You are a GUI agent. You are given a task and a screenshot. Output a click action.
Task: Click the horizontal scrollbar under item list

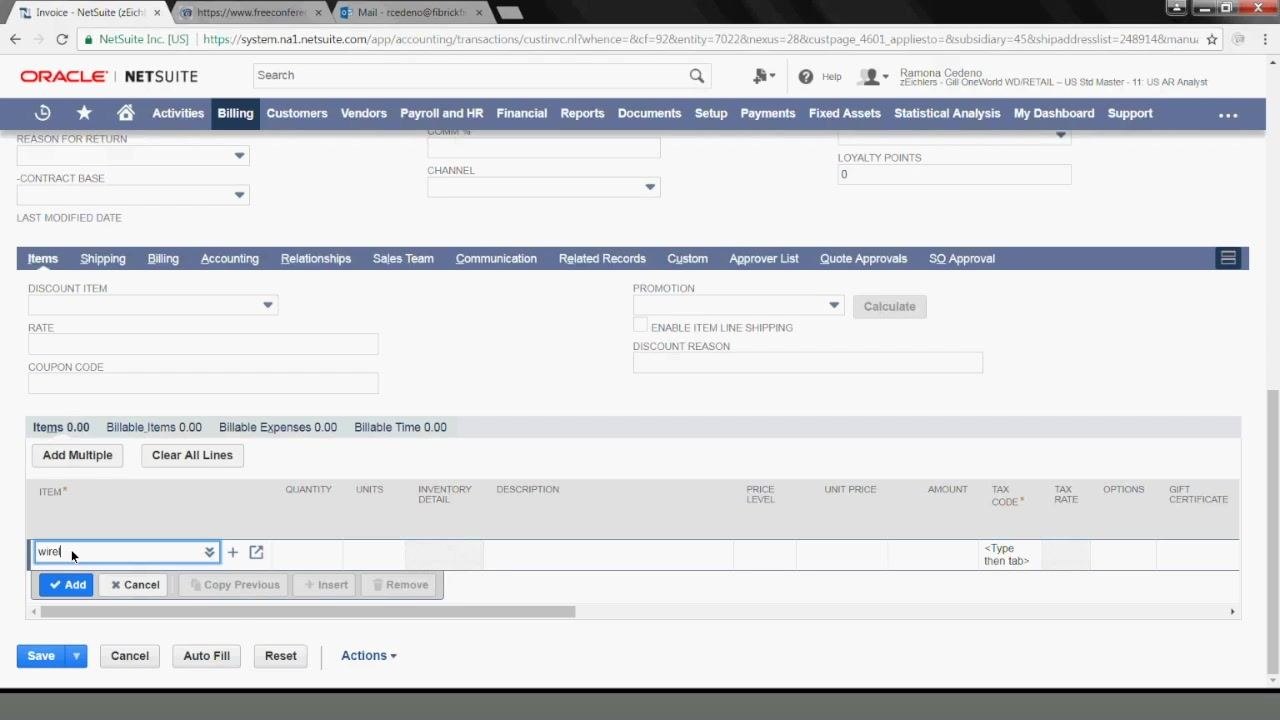(308, 612)
